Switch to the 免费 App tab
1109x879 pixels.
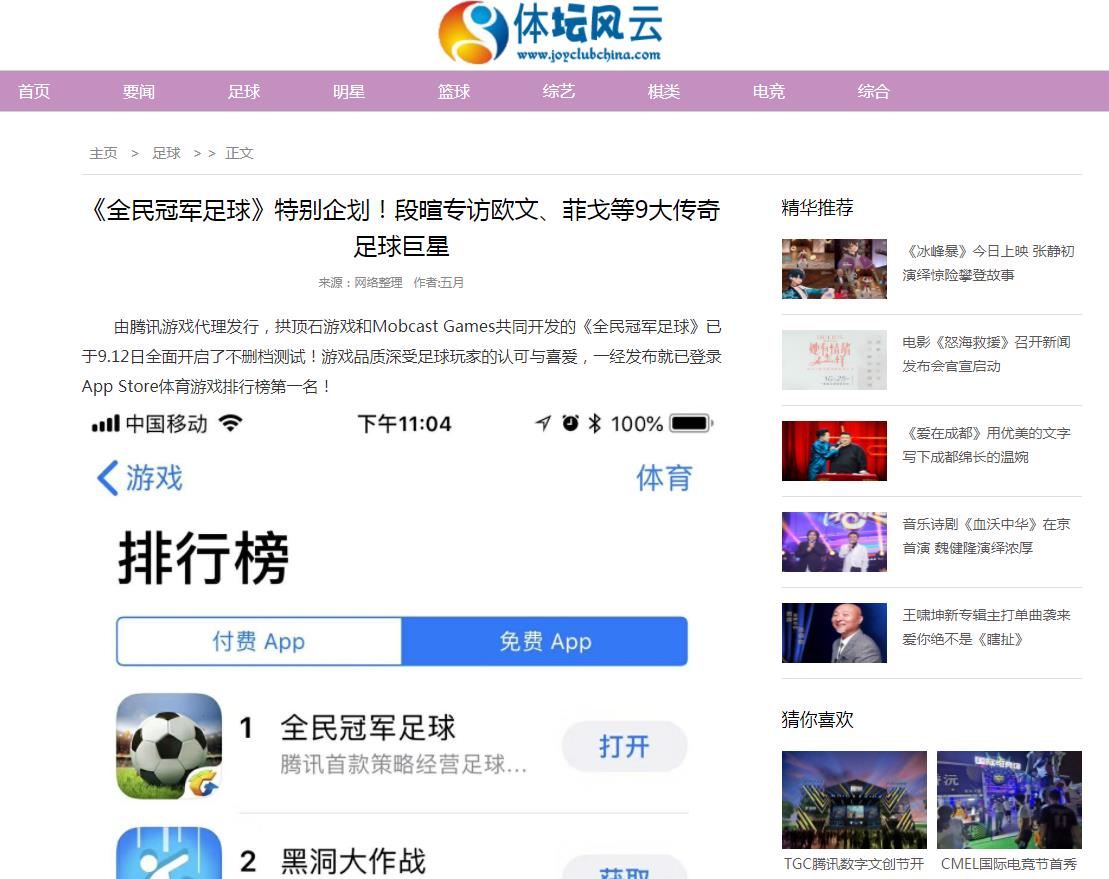(545, 641)
